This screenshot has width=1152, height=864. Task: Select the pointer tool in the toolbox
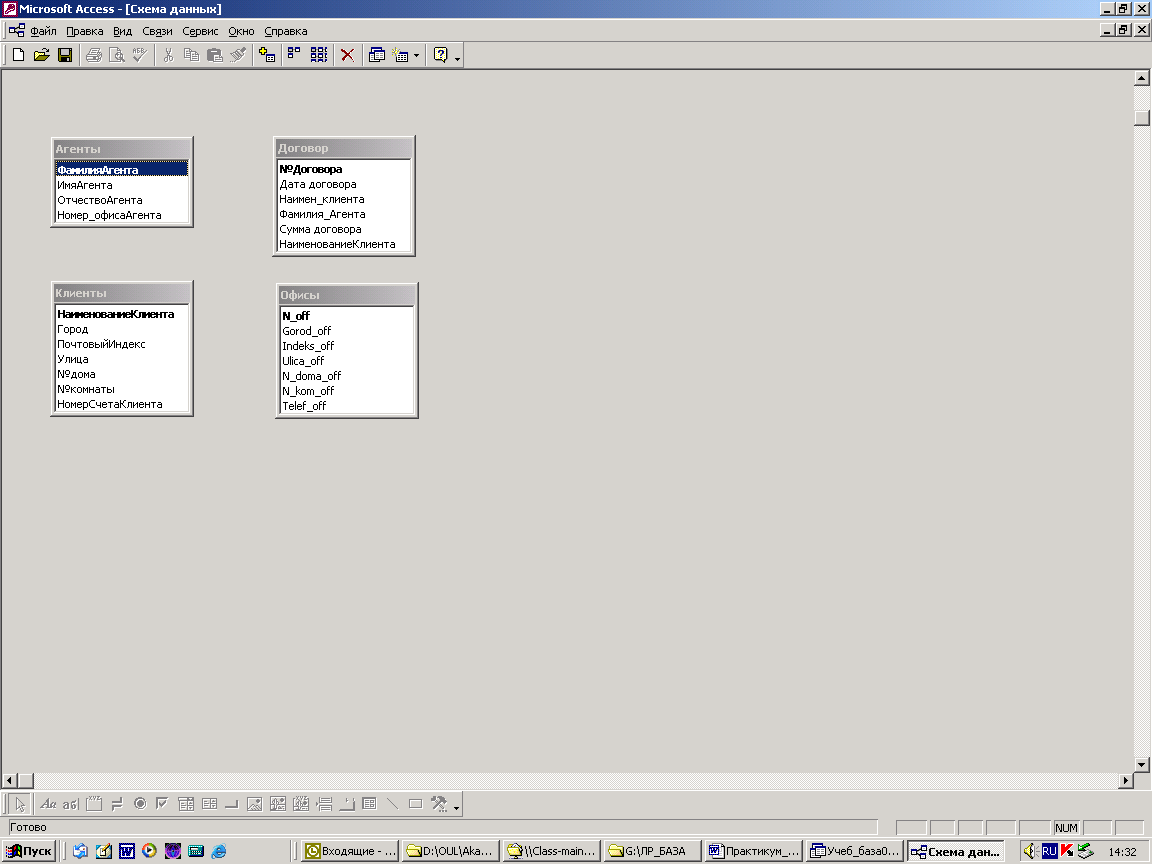20,804
